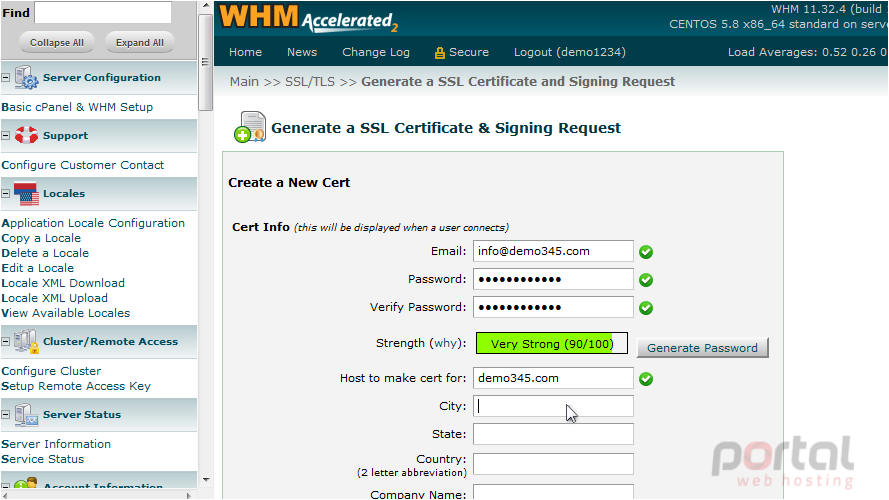
Task: Open Configure Customer Contact
Action: tap(83, 165)
